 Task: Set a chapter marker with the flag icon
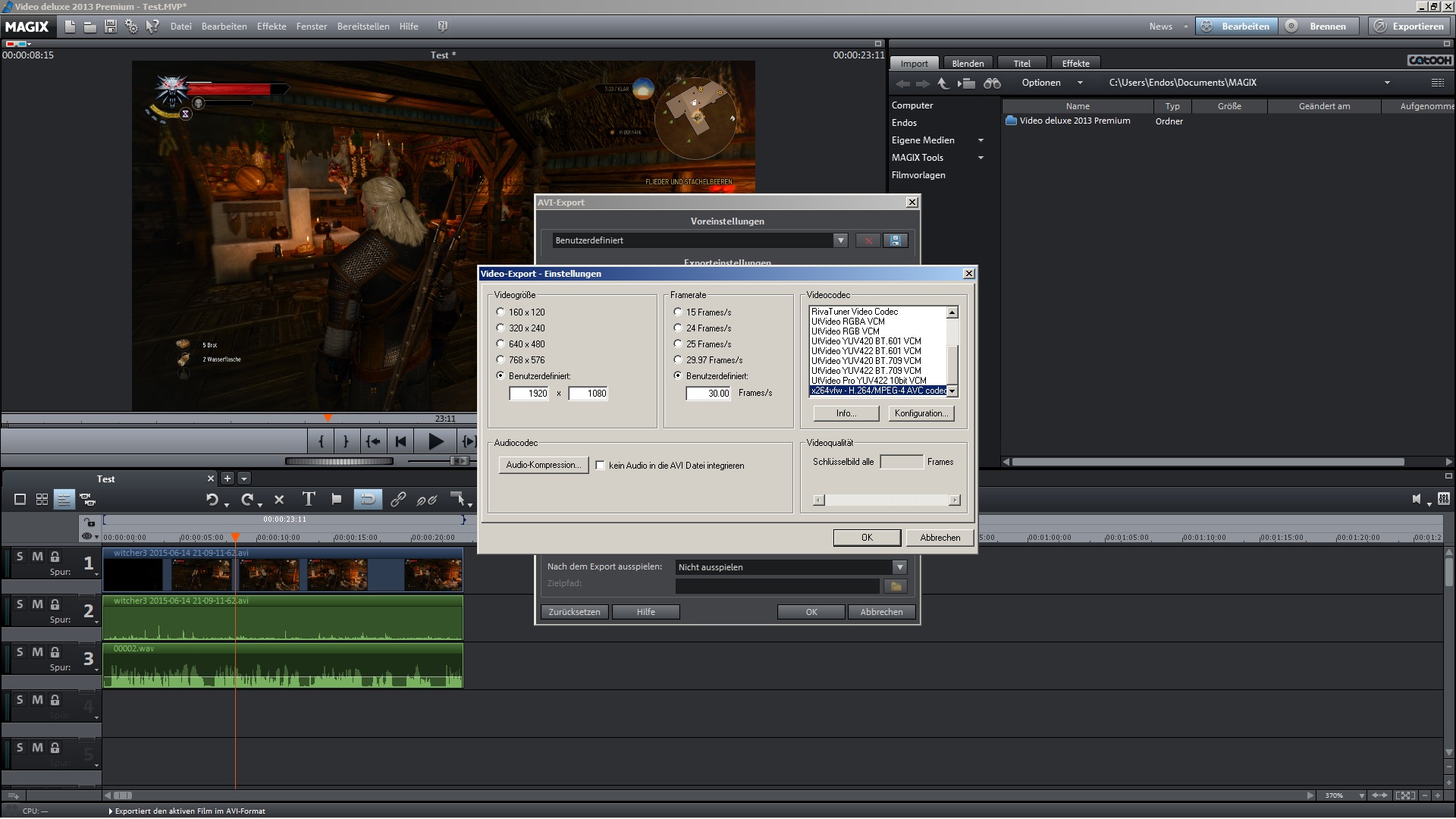click(x=337, y=499)
